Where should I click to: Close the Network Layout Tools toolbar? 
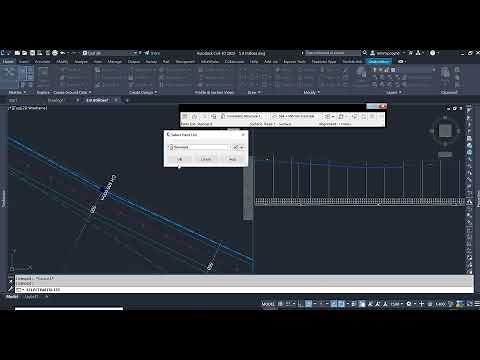click(x=383, y=106)
